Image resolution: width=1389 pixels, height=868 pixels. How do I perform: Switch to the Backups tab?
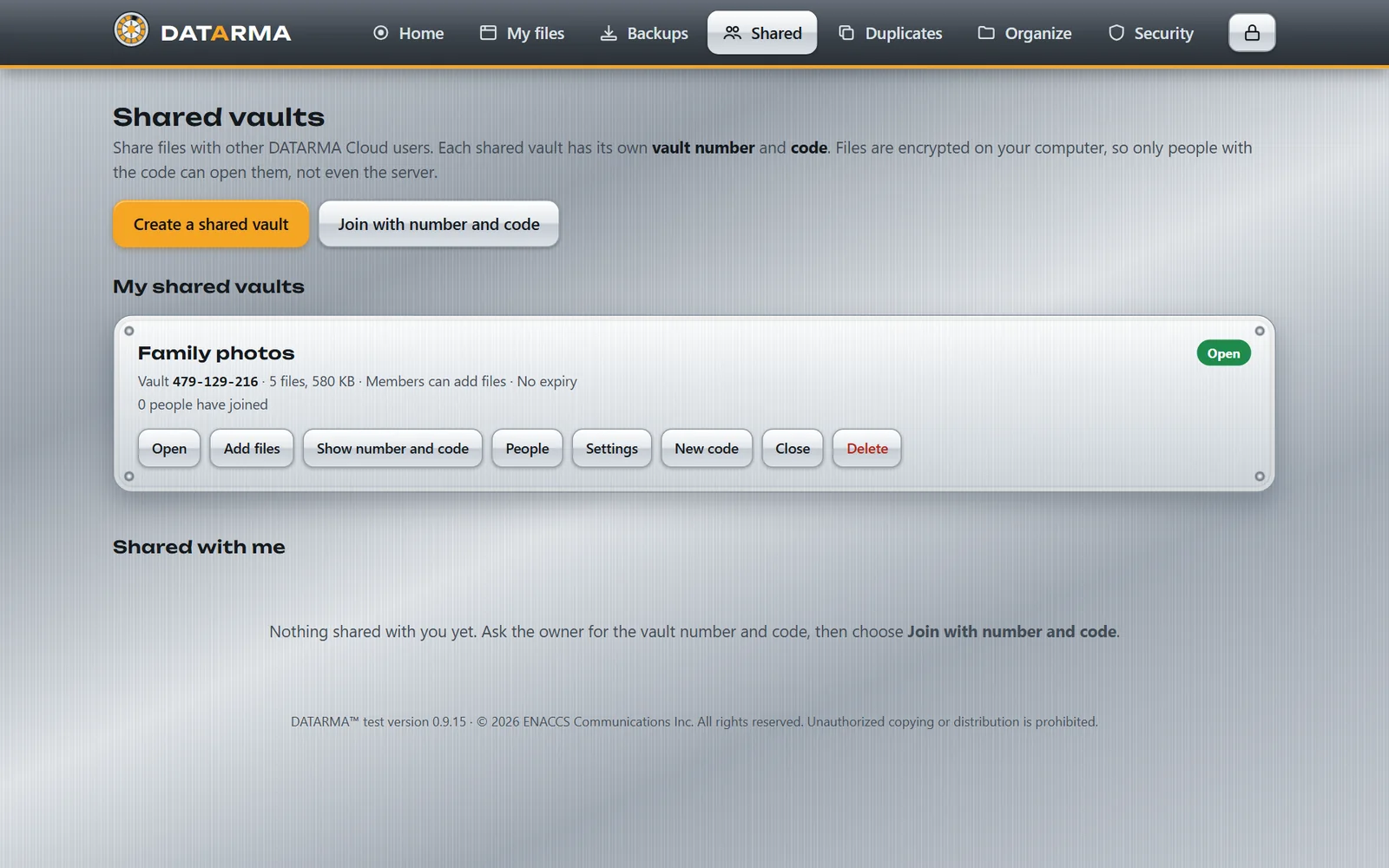644,33
